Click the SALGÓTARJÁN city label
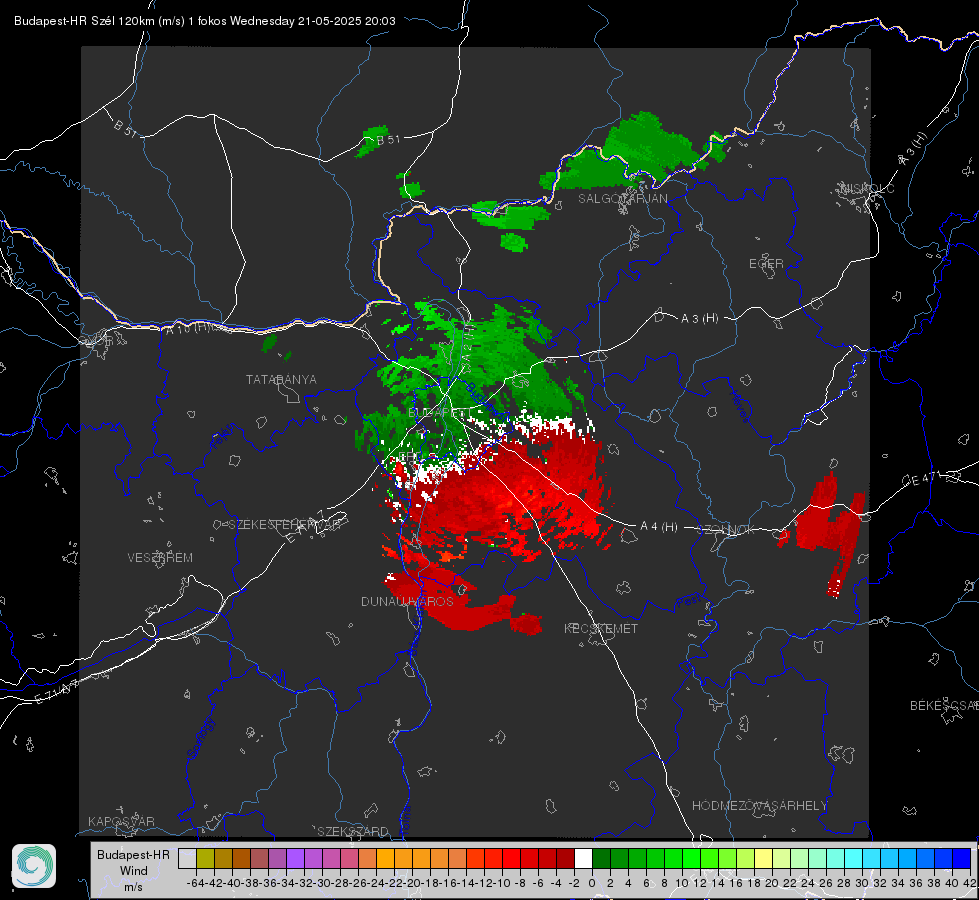The height and width of the screenshot is (900, 979). pos(622,199)
